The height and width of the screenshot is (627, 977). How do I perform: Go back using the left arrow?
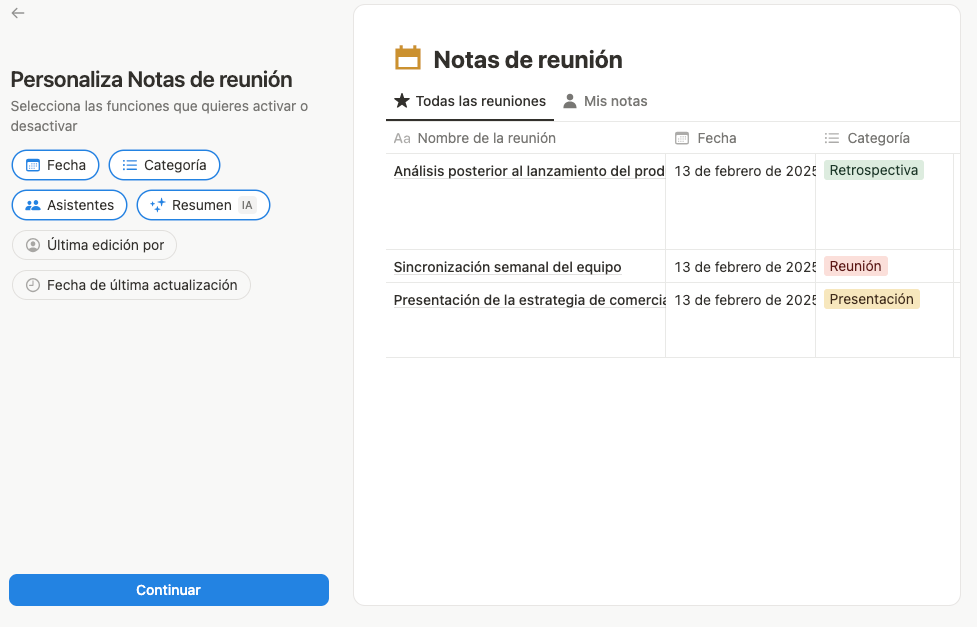[x=18, y=13]
